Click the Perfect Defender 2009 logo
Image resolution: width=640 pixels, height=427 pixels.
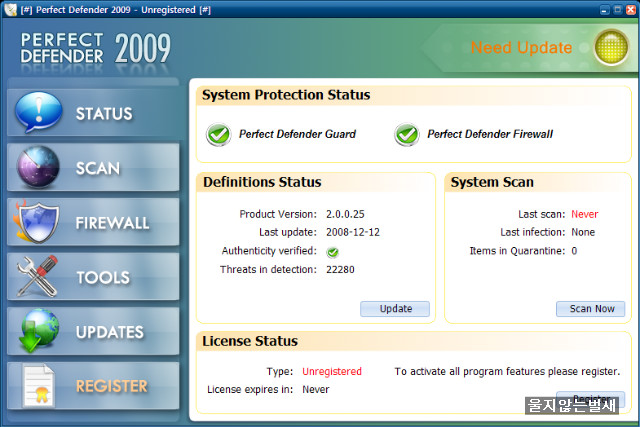[96, 48]
